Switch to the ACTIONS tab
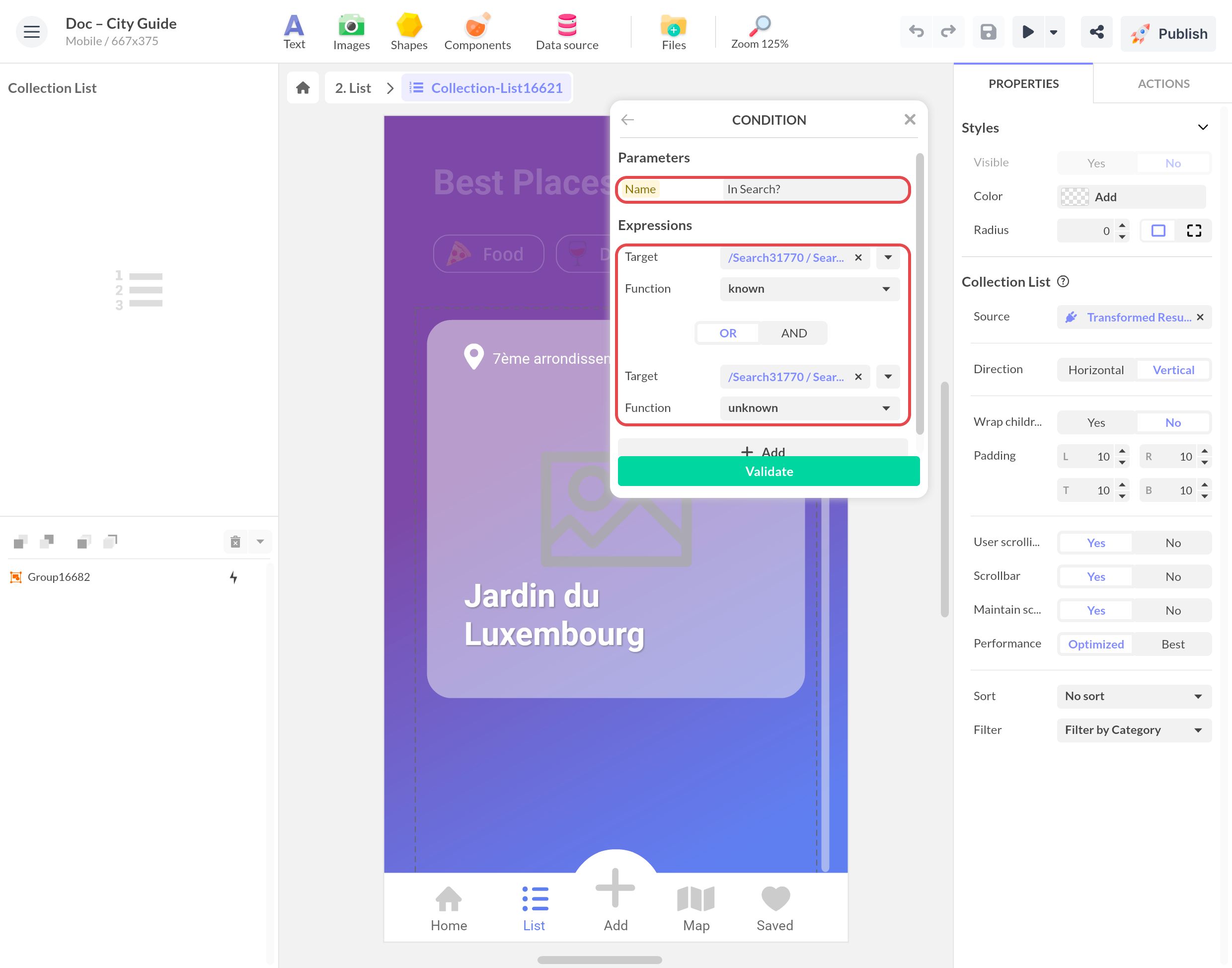This screenshot has height=968, width=1232. click(1163, 84)
